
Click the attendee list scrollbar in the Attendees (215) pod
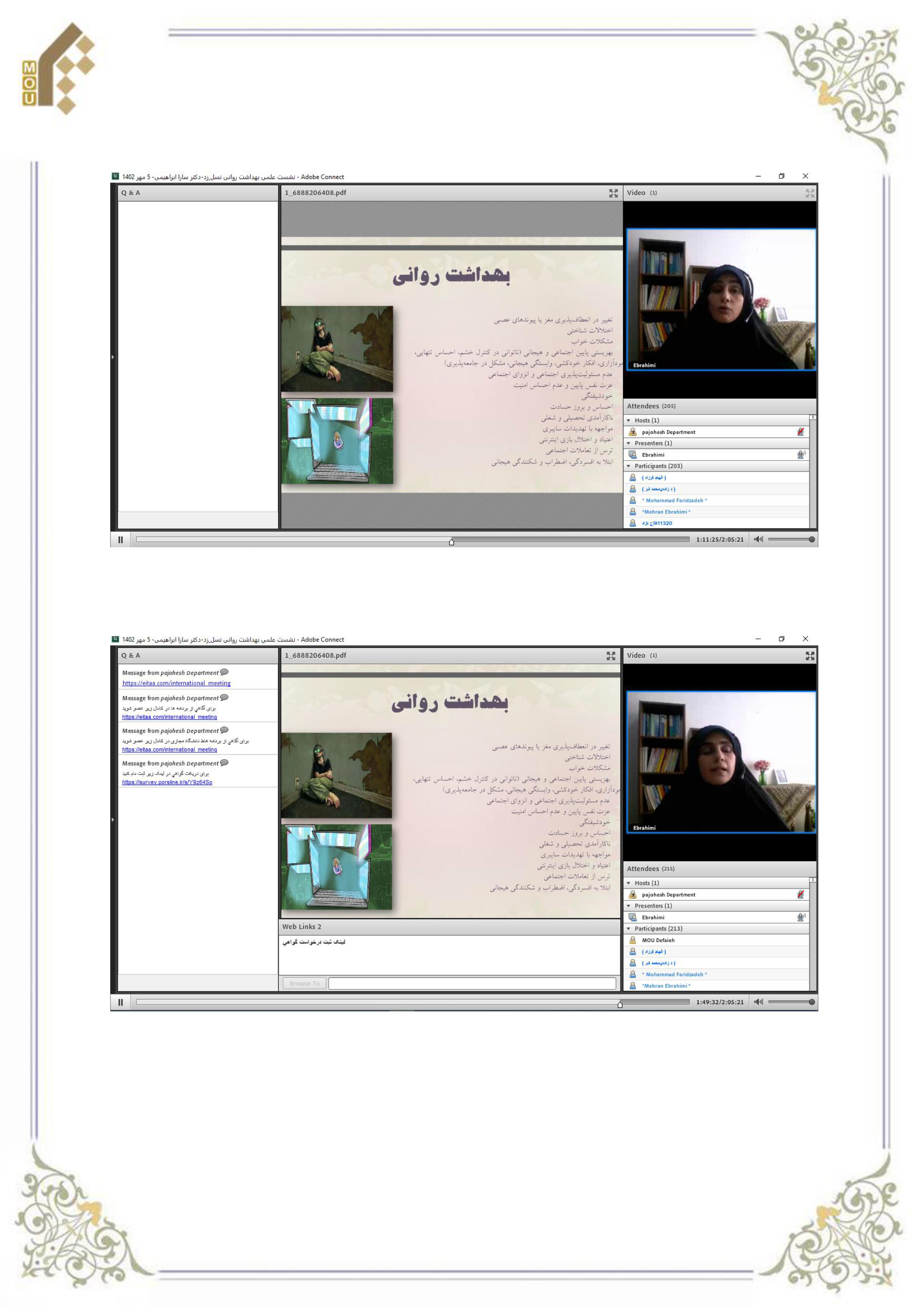tap(813, 934)
